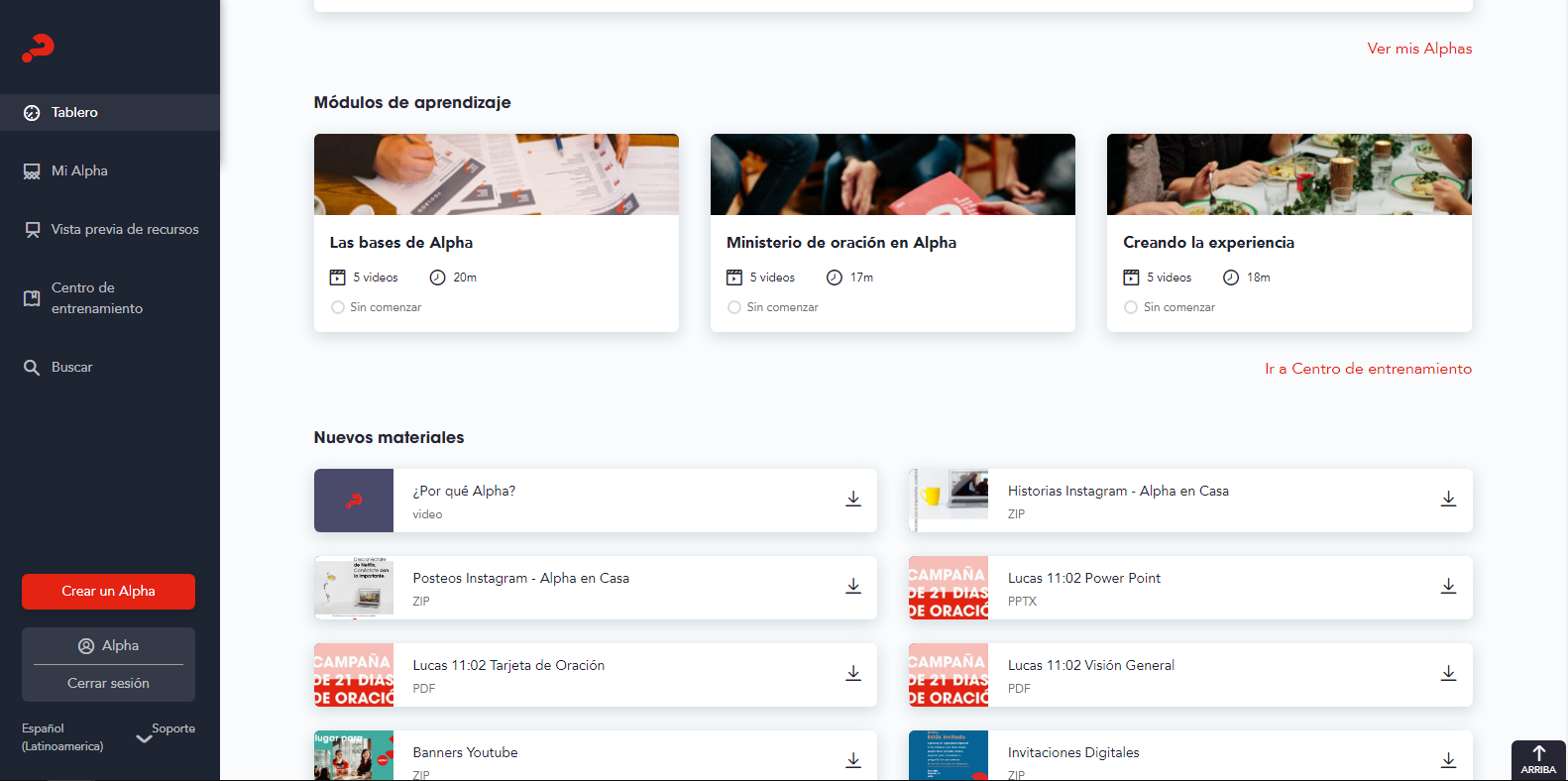Navigate to Centro de entrenamiento menu
The height and width of the screenshot is (781, 1568).
pos(110,298)
